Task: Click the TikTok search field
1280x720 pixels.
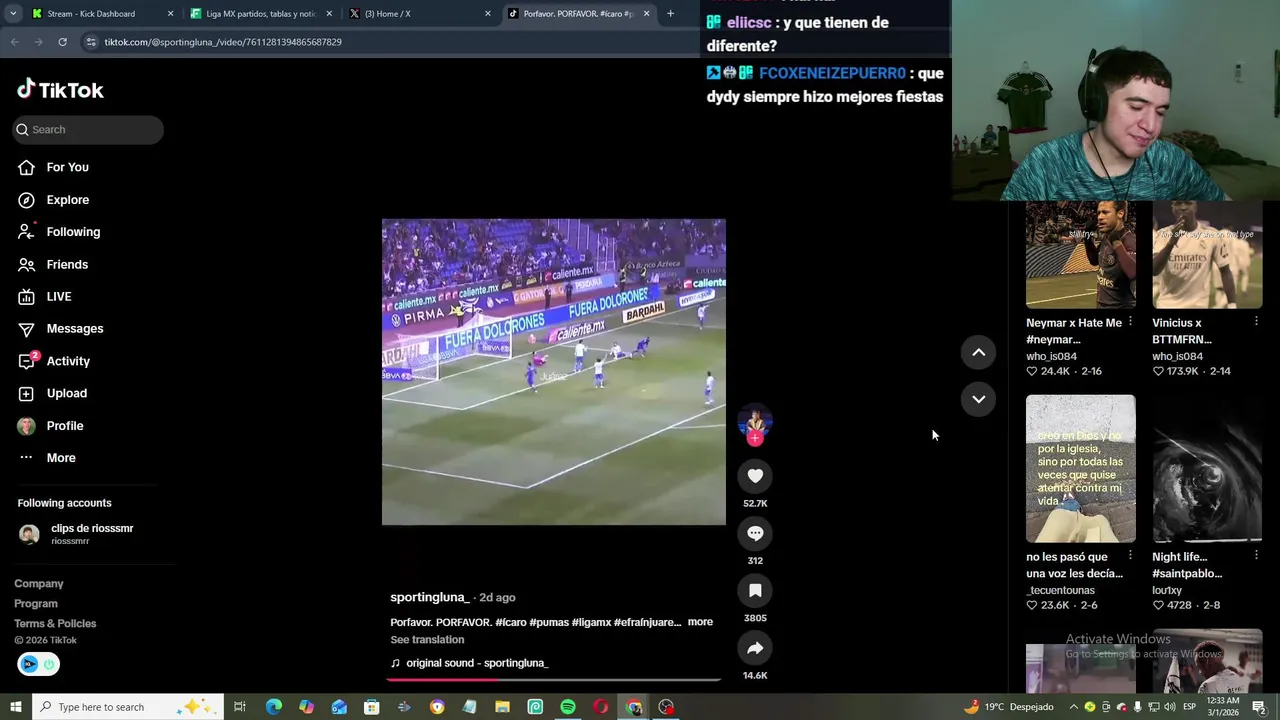Action: 88,129
